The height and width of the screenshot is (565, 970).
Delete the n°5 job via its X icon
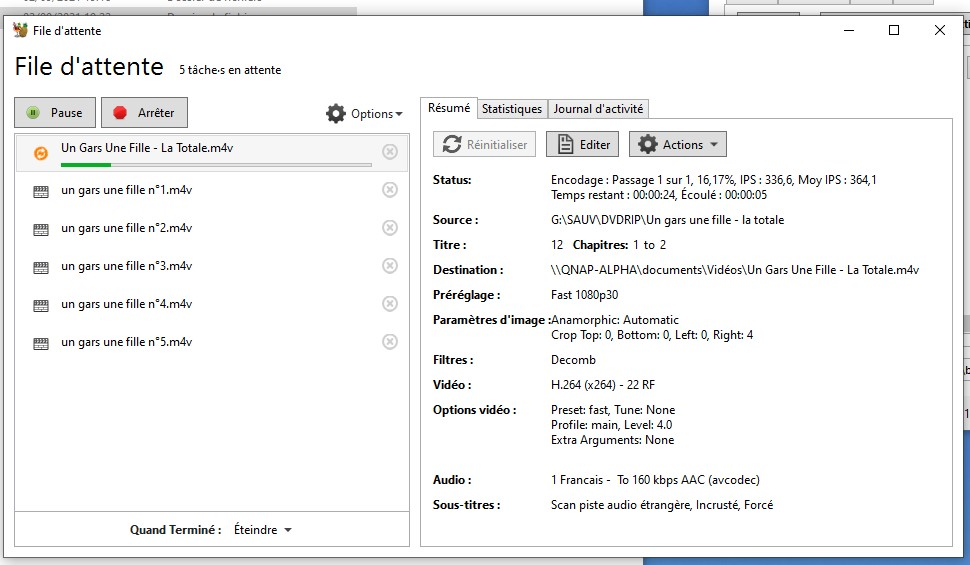[390, 342]
